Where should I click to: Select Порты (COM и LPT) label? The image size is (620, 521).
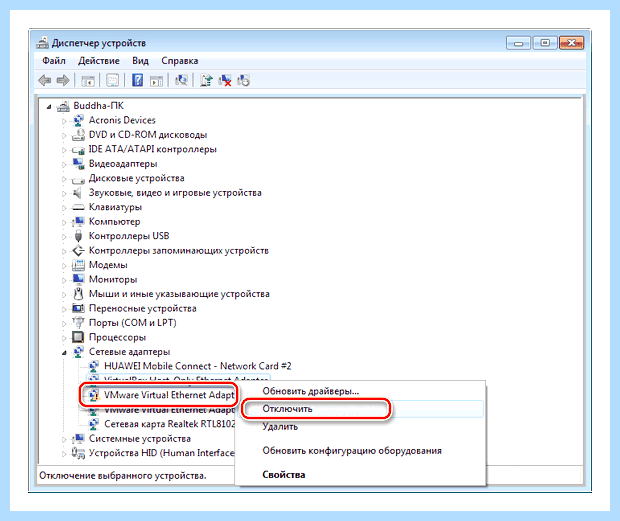pos(132,323)
